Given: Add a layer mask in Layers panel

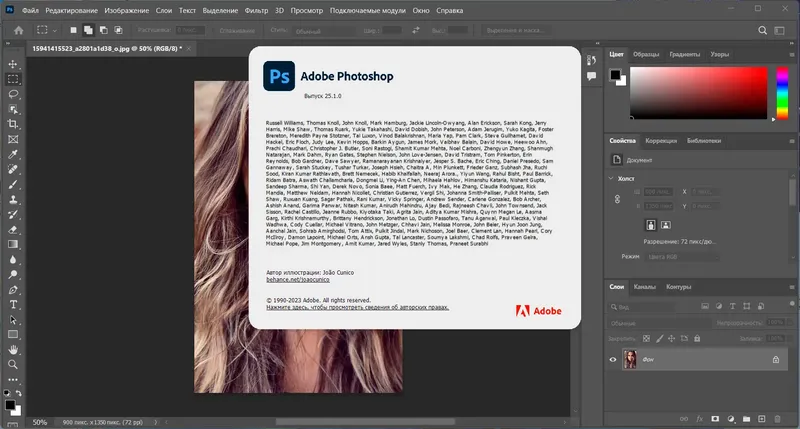Looking at the screenshot, I should (x=715, y=419).
